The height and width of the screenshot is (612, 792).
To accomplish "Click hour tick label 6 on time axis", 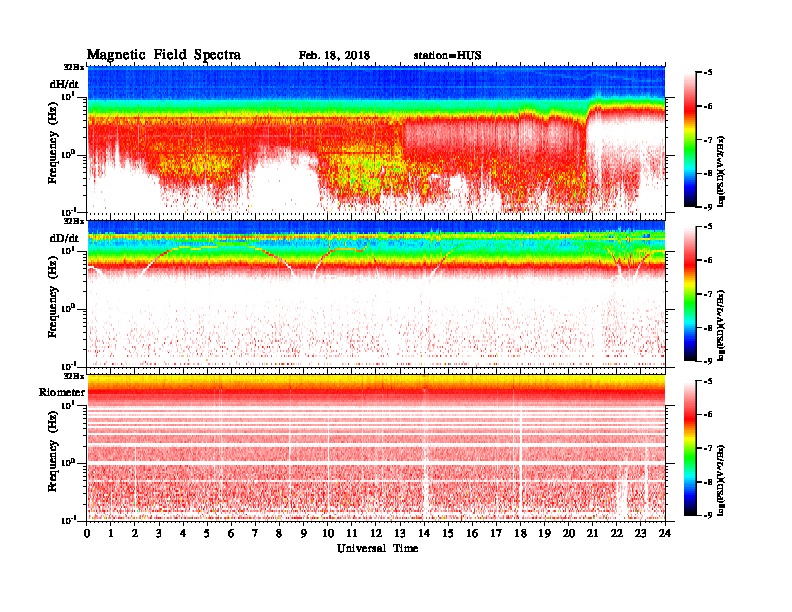I will tap(231, 533).
